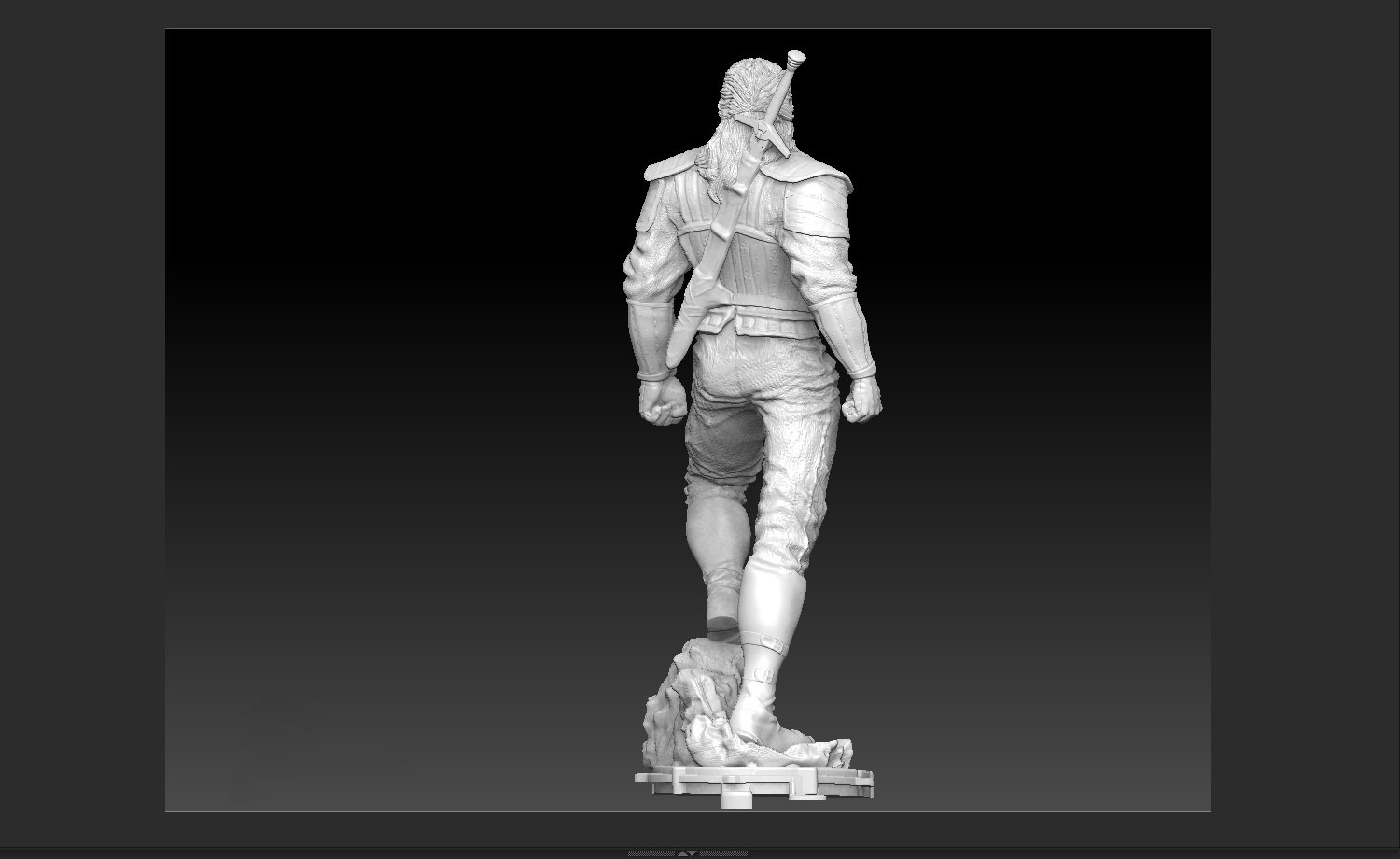Click the sword pommel above the head
Screen dimensions: 1400x859
coord(793,58)
